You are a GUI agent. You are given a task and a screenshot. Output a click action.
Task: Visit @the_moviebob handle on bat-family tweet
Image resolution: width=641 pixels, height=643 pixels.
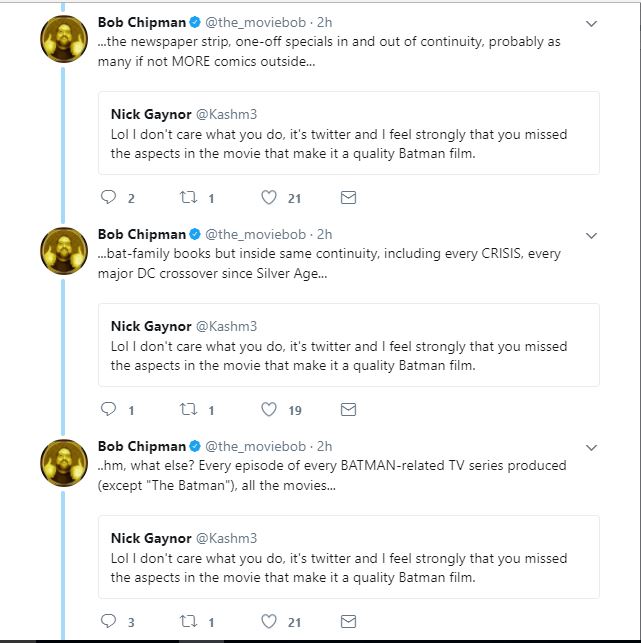pyautogui.click(x=255, y=235)
